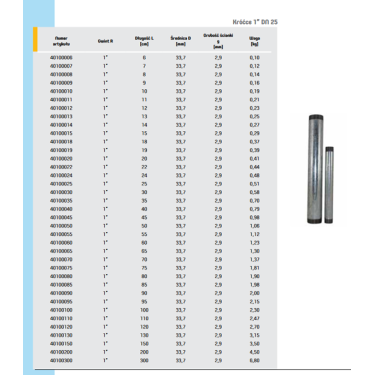Image resolution: width=375 pixels, height=375 pixels.
Task: Click the weight value 3,15 for article 40100130
Action: pos(255,335)
